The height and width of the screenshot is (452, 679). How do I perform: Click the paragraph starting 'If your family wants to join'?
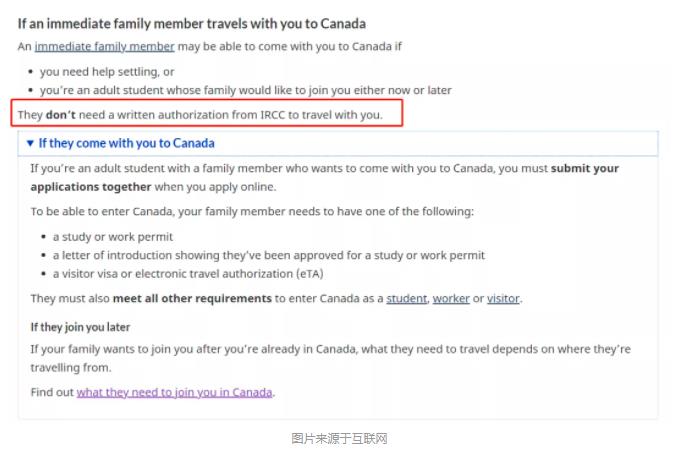tap(330, 358)
